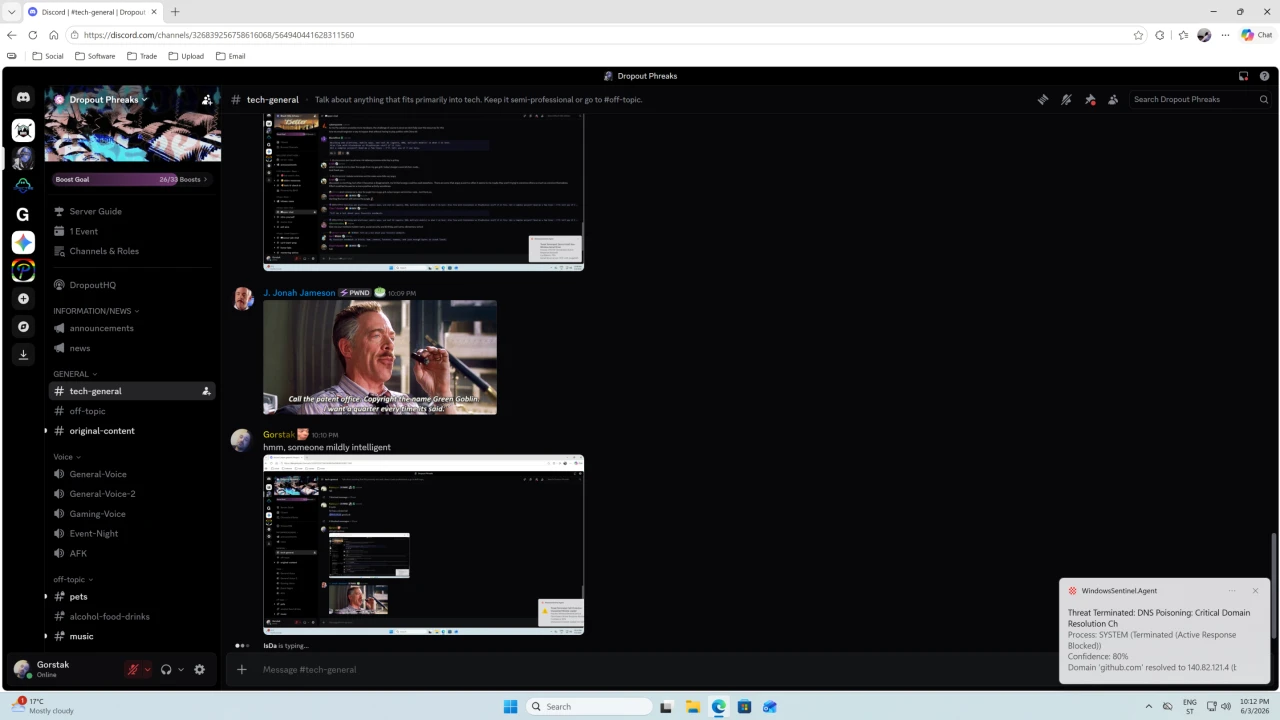Open the Software bookmarks folder
1280x720 pixels.
click(x=95, y=56)
